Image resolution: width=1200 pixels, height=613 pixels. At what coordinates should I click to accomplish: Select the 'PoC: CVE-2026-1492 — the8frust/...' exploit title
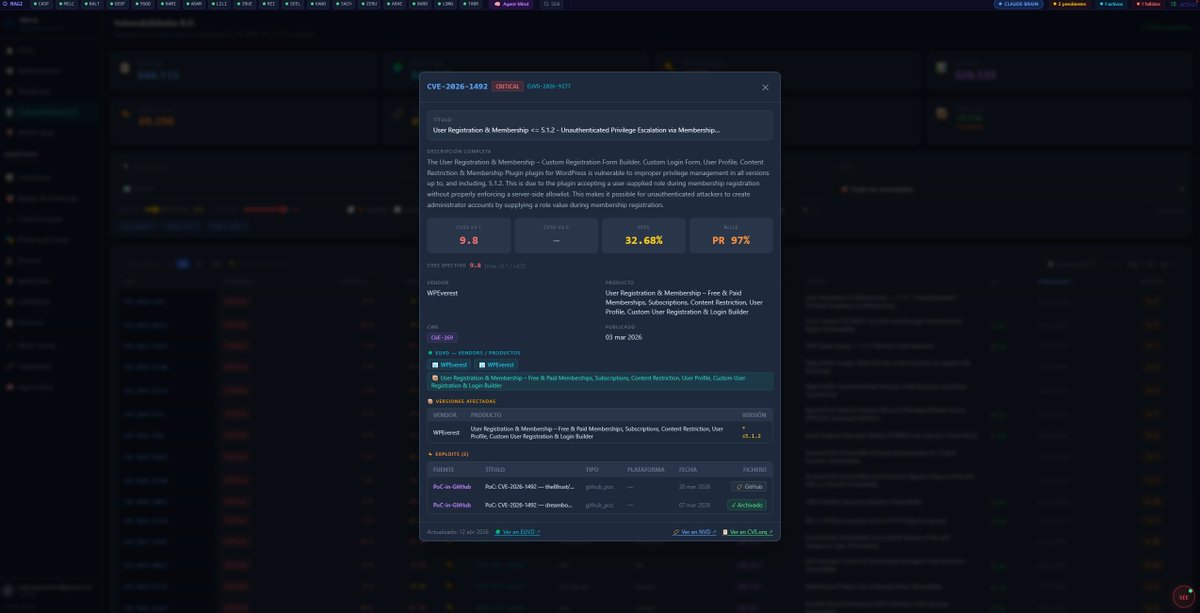coord(529,487)
